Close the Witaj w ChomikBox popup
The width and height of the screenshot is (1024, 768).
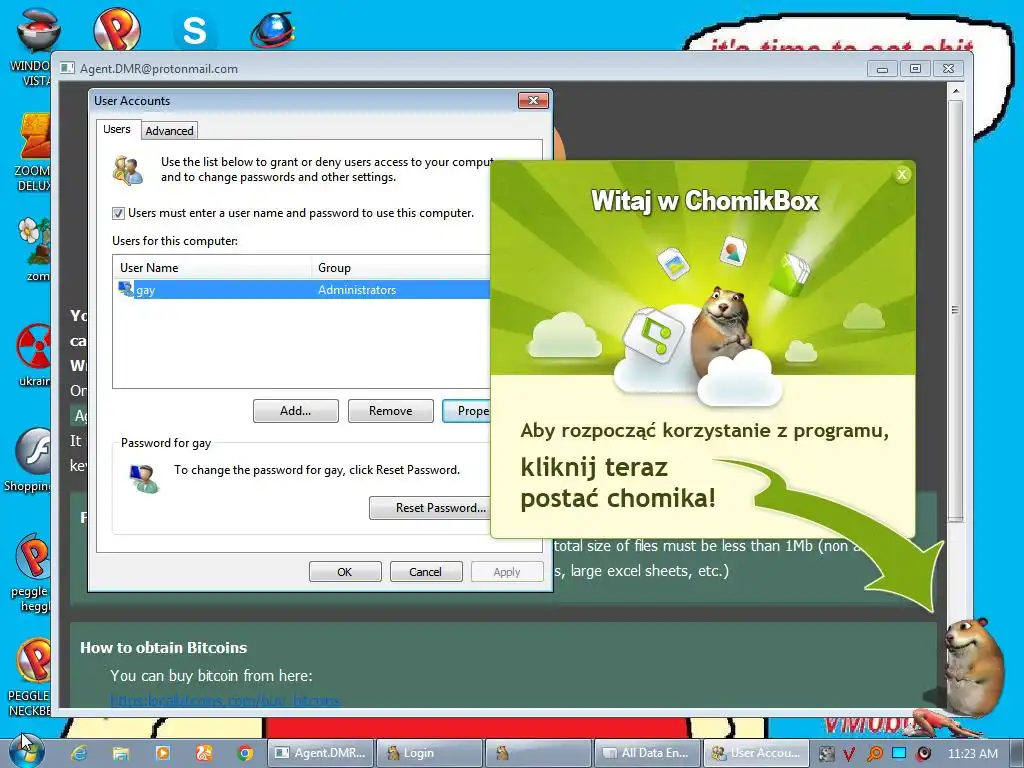pos(902,174)
